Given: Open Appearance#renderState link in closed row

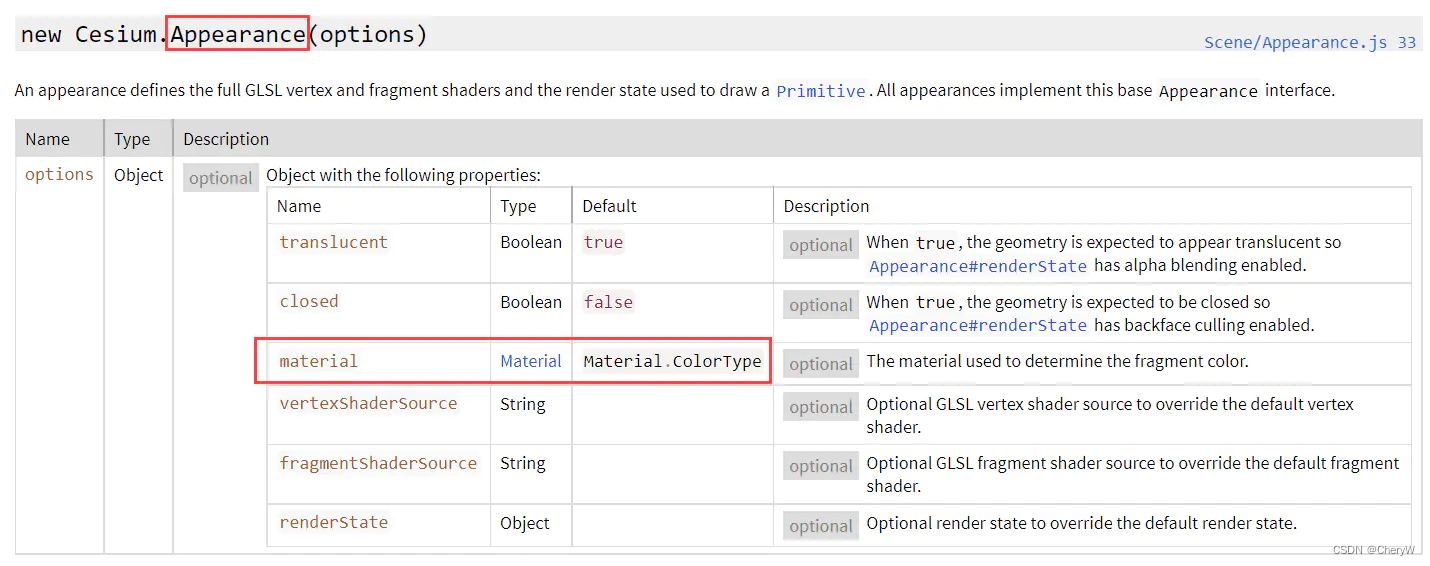Looking at the screenshot, I should tap(978, 325).
